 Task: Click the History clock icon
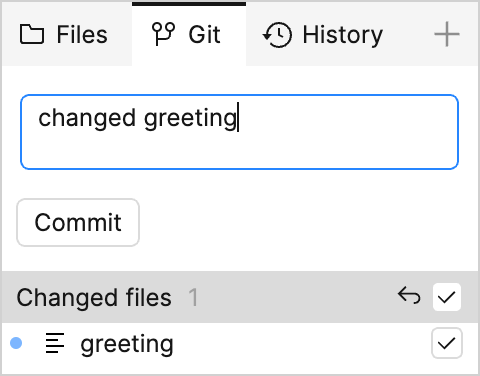[x=277, y=35]
